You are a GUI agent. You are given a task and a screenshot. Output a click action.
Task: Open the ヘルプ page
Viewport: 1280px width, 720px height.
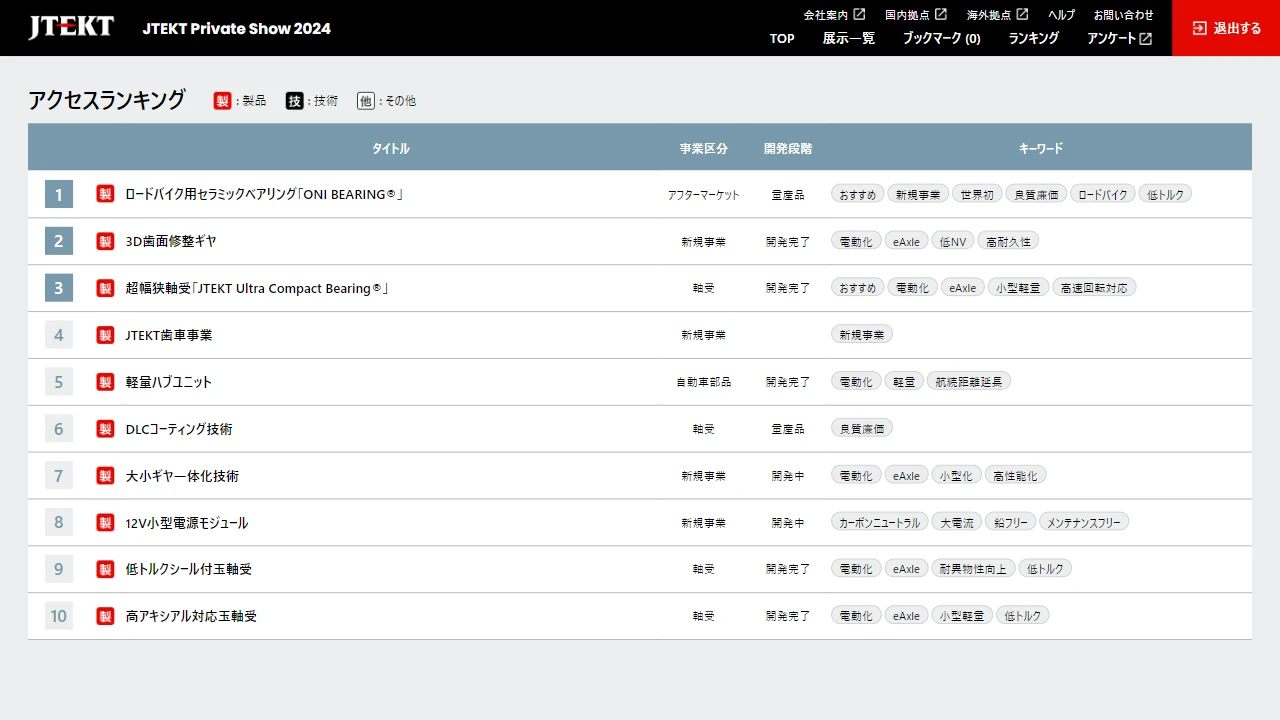point(1062,15)
